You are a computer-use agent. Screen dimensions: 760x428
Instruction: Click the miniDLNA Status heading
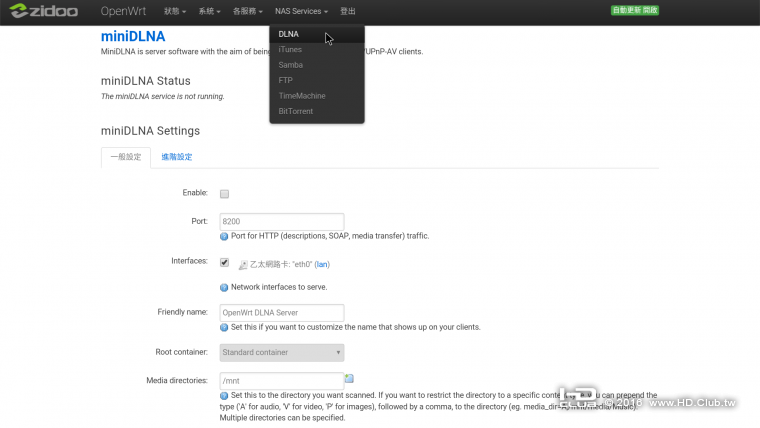[145, 81]
